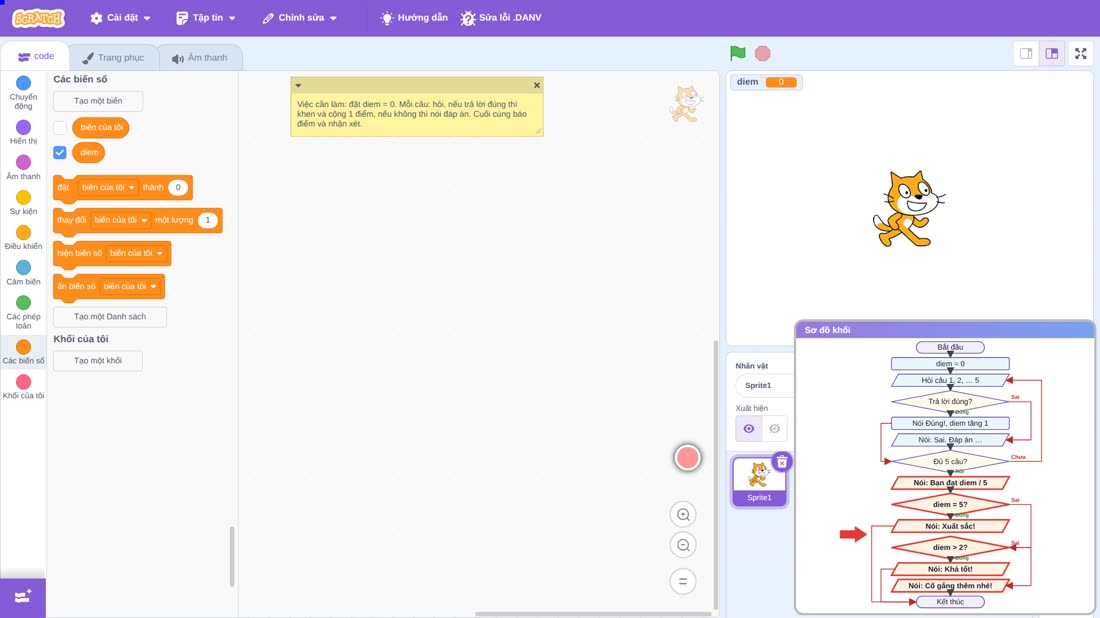Open the Cài đặt dropdown menu
The height and width of the screenshot is (618, 1100).
pos(120,18)
